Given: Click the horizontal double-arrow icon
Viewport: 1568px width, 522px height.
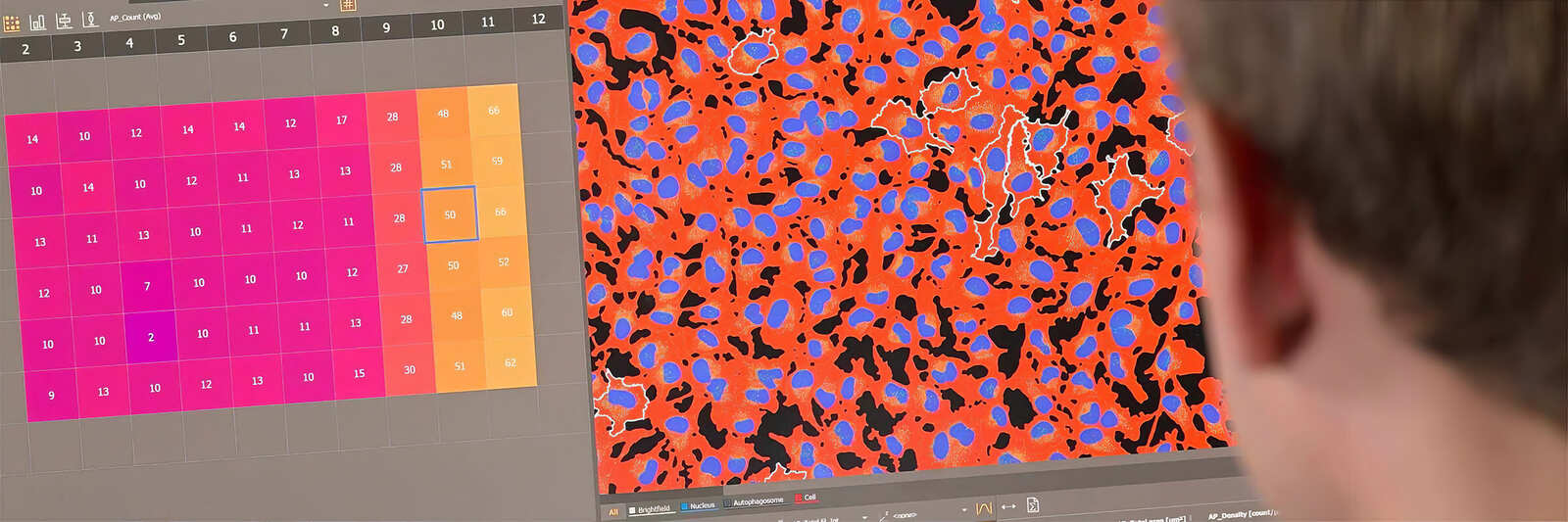Looking at the screenshot, I should [x=1008, y=506].
